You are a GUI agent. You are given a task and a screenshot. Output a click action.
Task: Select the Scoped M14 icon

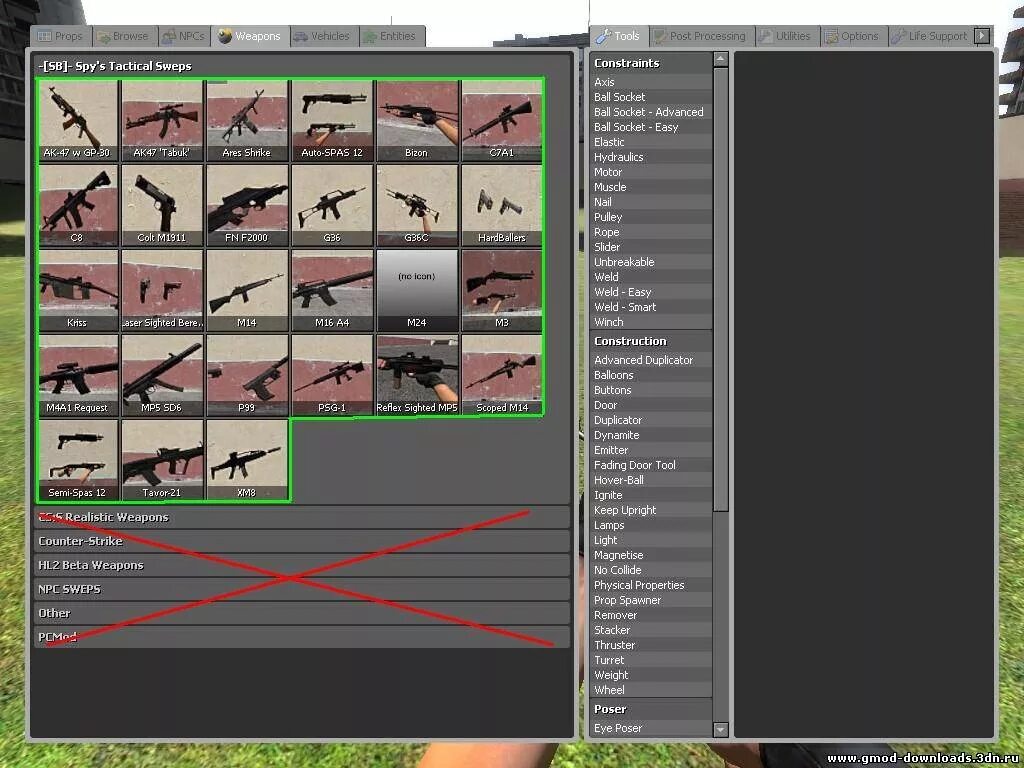click(x=502, y=376)
